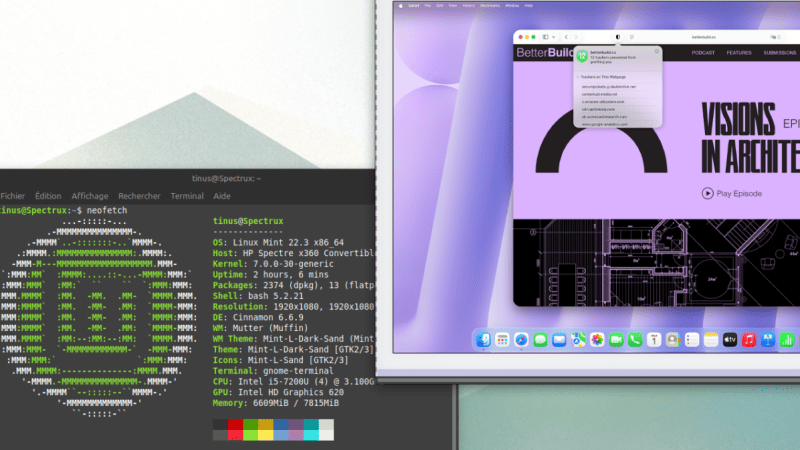Open Keynote from the dock
800x450 pixels.
tap(767, 340)
